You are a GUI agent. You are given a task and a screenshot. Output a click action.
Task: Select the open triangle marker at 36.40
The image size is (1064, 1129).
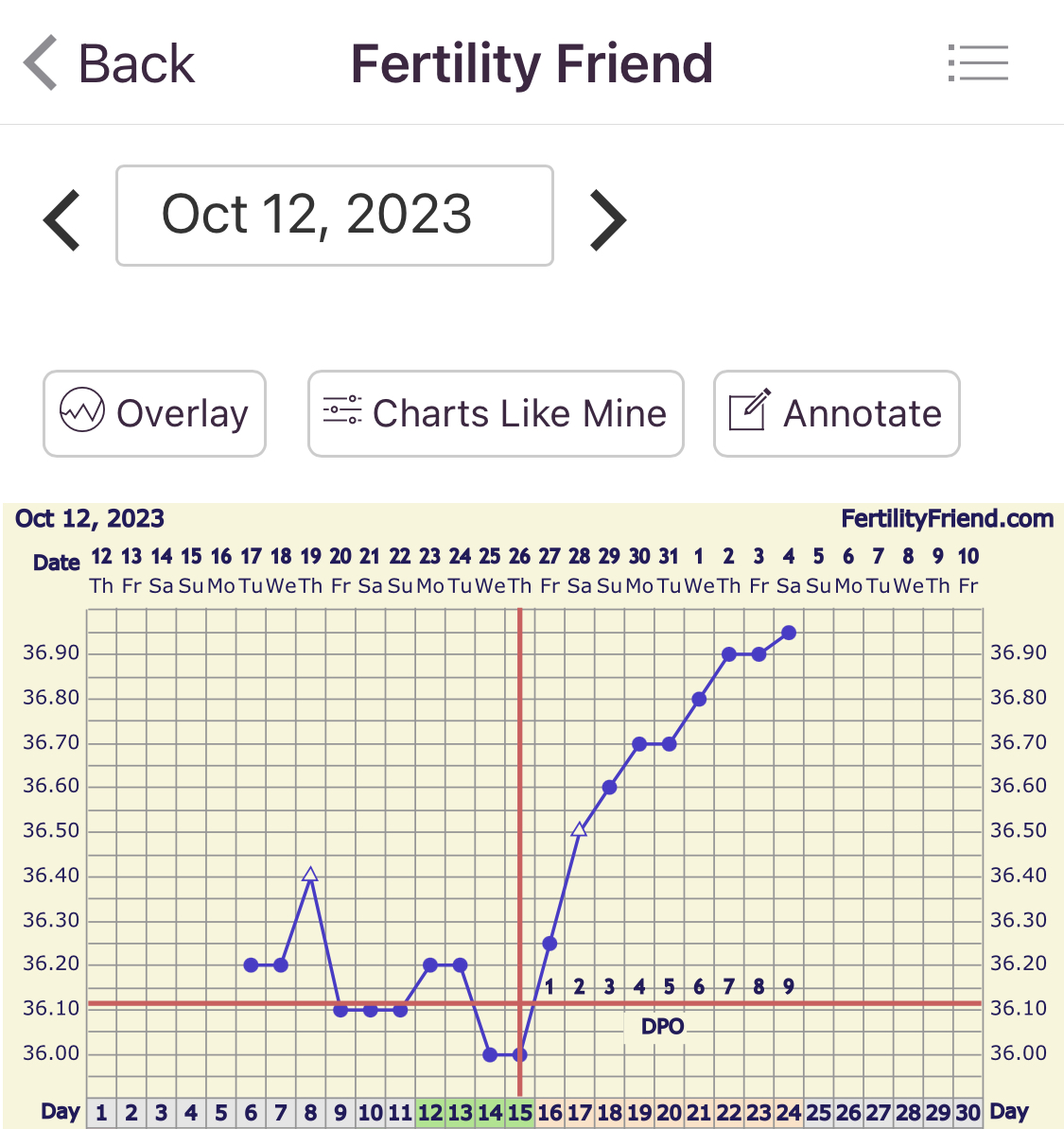pyautogui.click(x=310, y=875)
